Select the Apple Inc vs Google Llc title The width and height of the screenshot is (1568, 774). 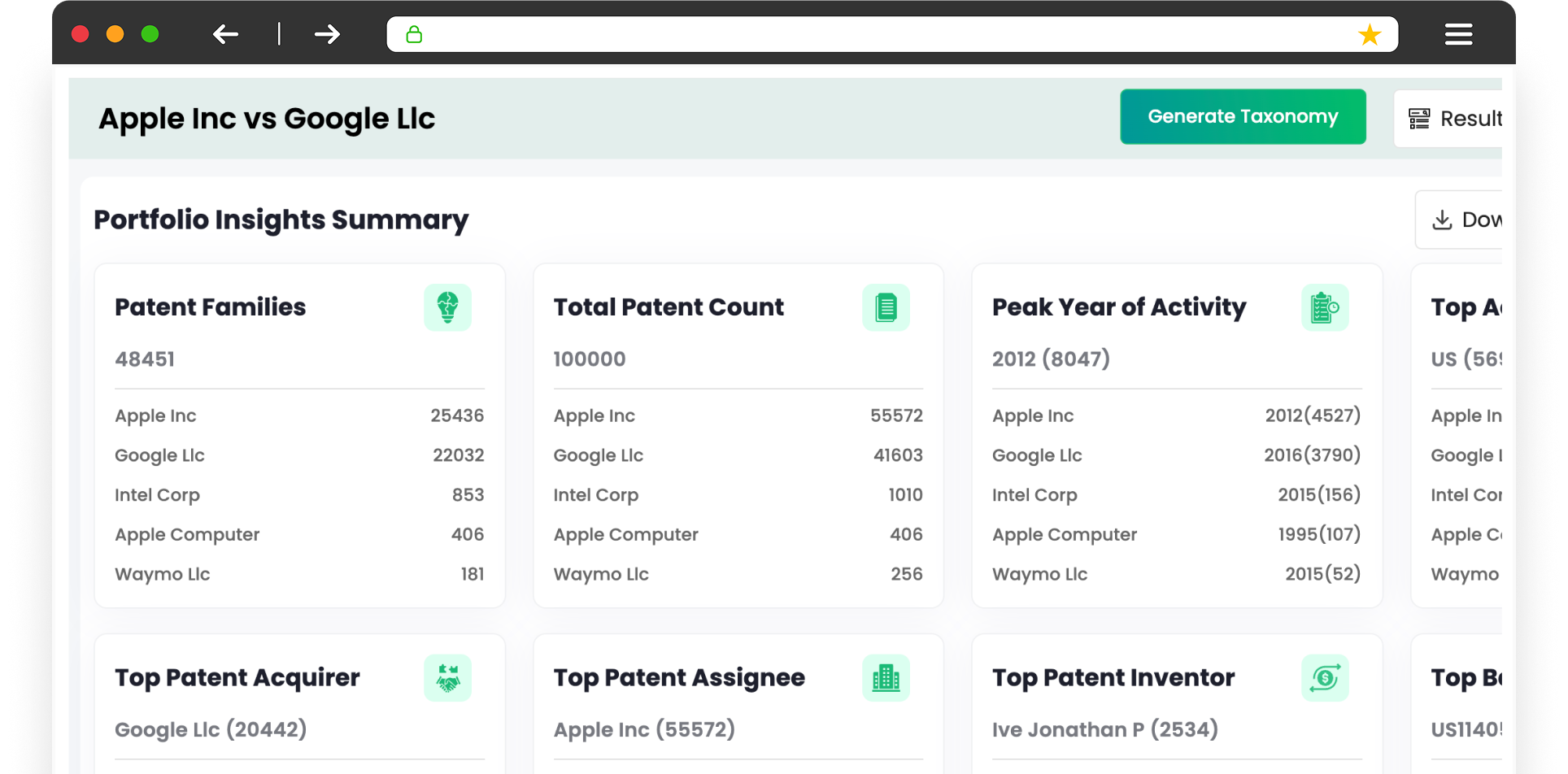tap(267, 119)
